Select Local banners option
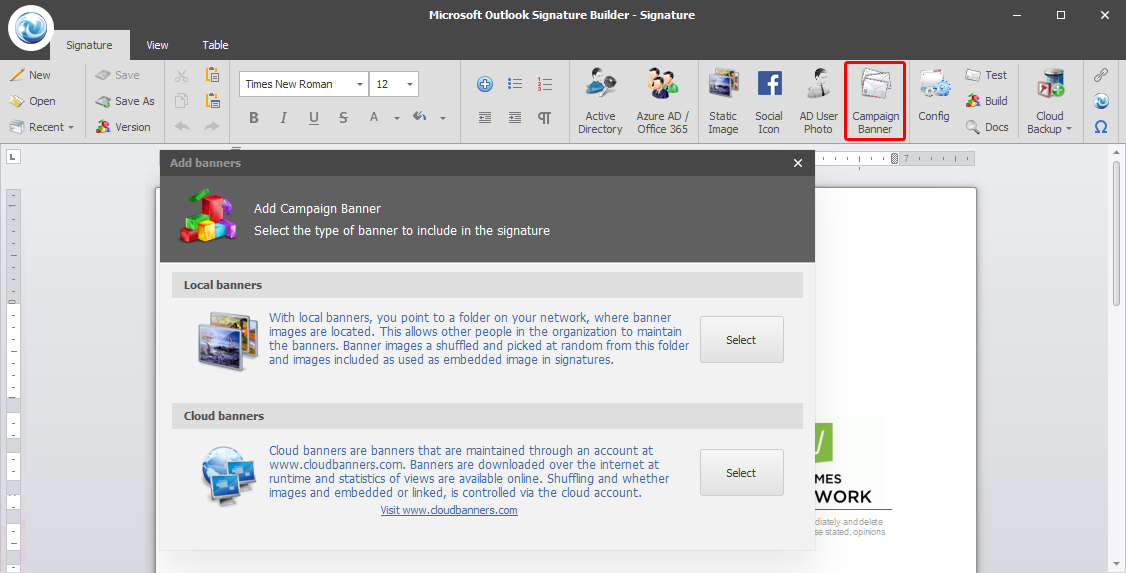 [742, 340]
